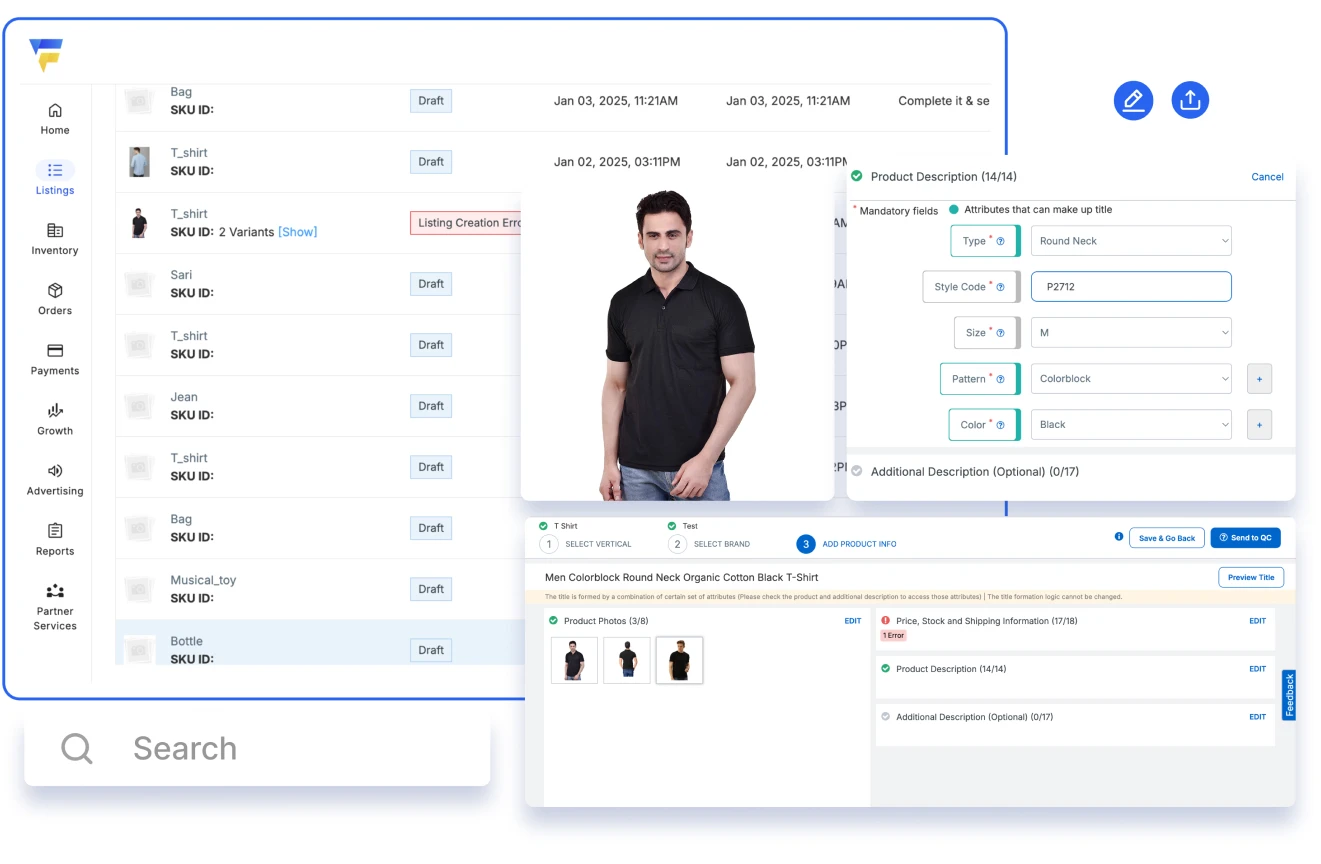Open the Reports clipboard icon
Viewport: 1321px width, 864px height.
coord(55,531)
